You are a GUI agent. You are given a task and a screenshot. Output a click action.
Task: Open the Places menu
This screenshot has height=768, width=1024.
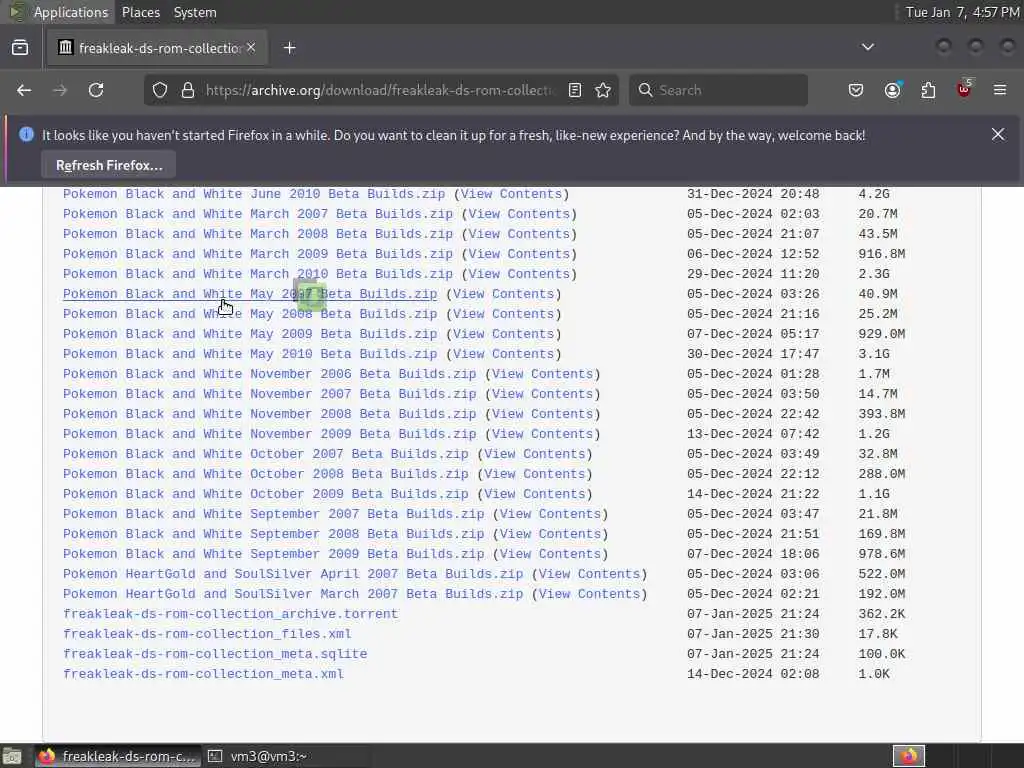coord(140,12)
